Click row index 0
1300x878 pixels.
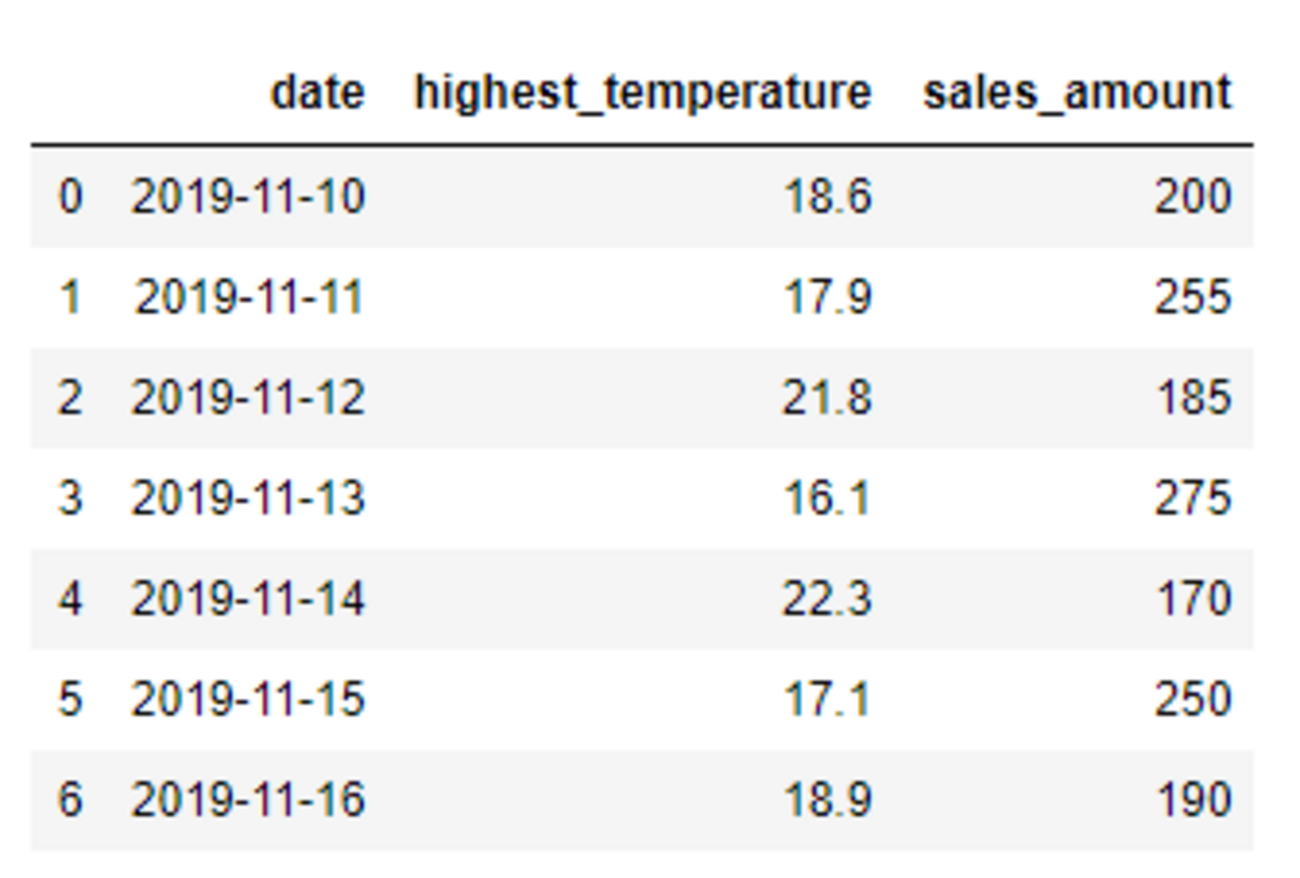coord(70,197)
